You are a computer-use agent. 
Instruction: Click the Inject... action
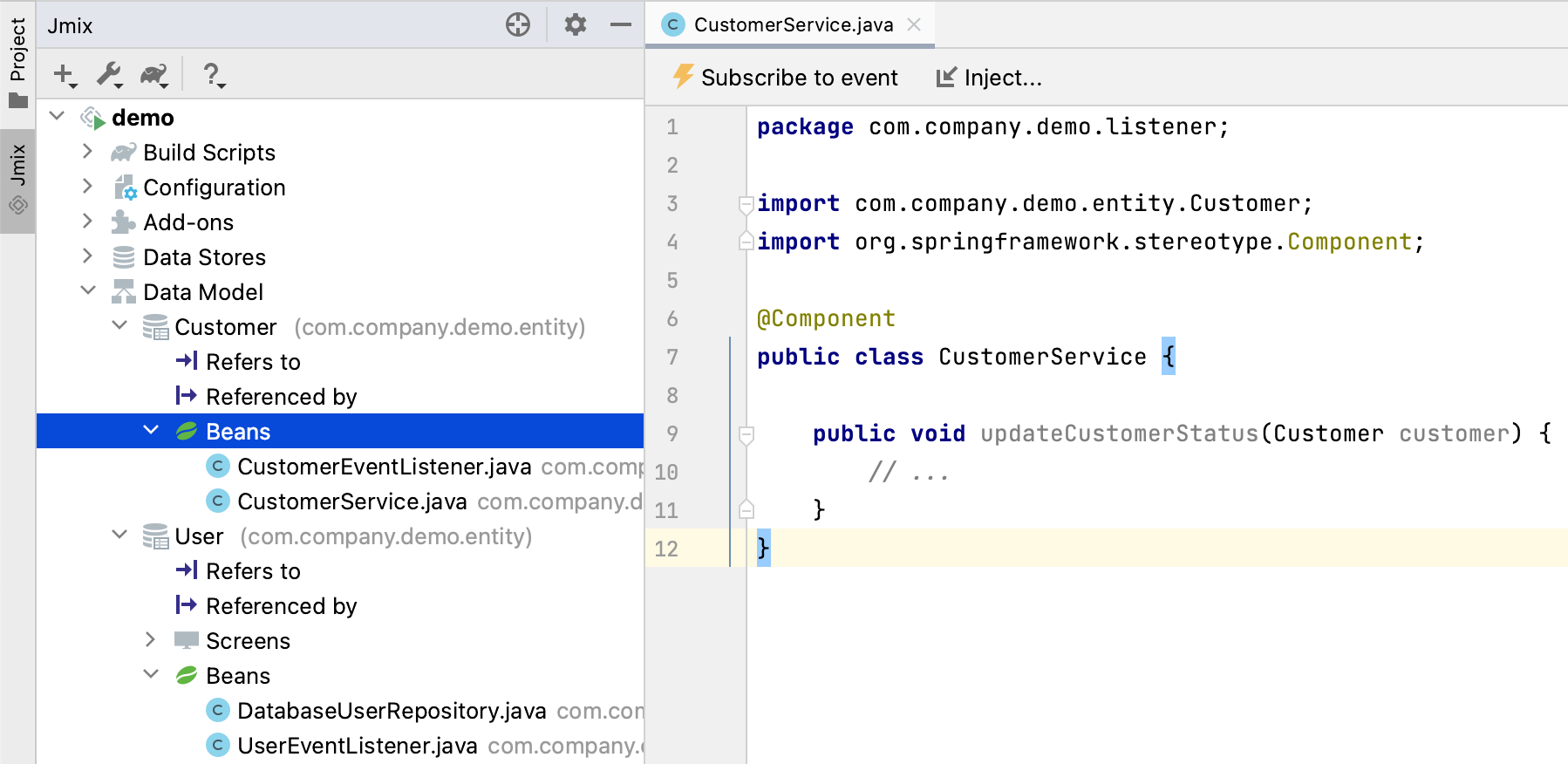pos(989,78)
